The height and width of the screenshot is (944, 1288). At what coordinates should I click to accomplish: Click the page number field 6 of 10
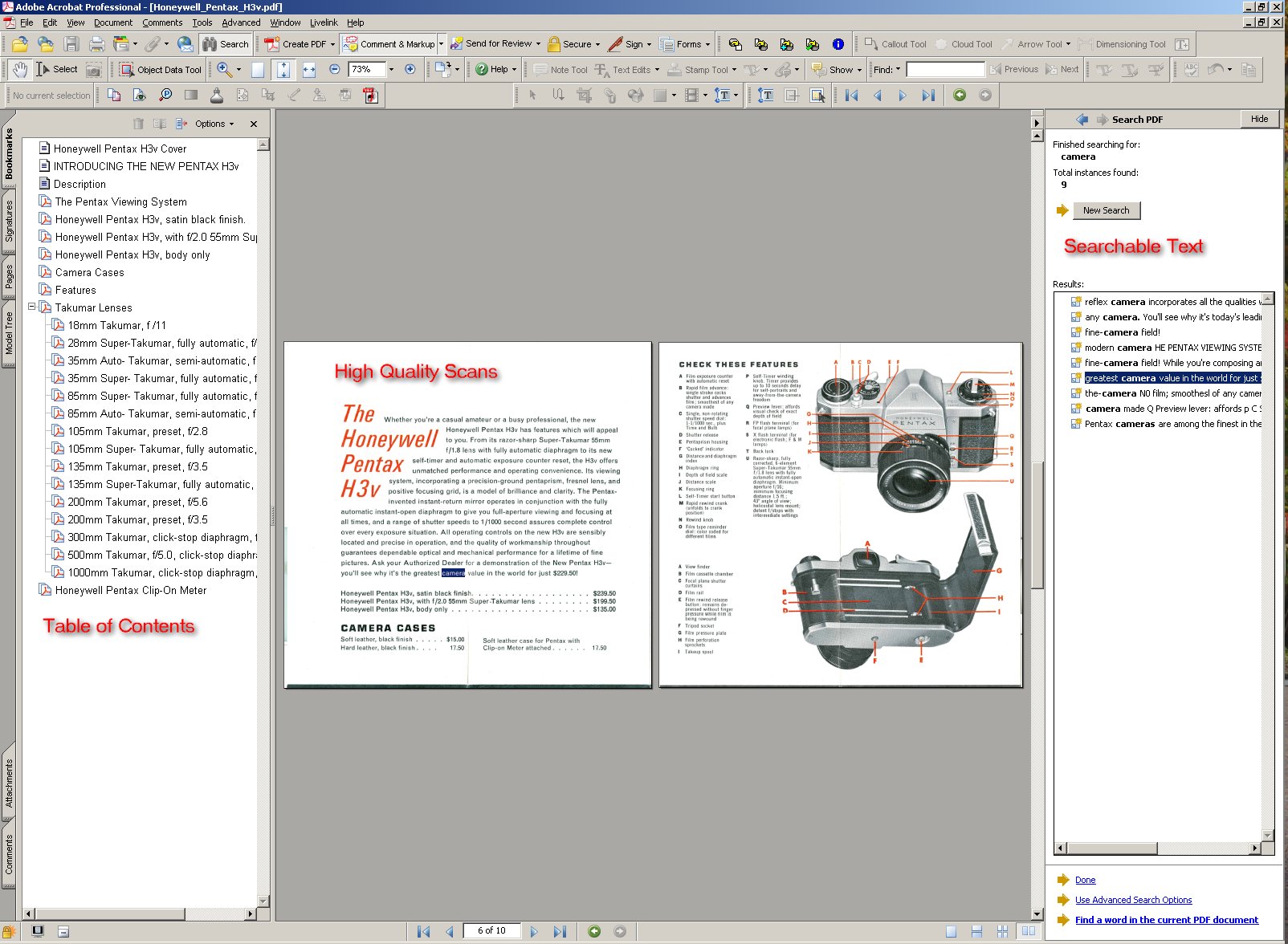coord(491,931)
